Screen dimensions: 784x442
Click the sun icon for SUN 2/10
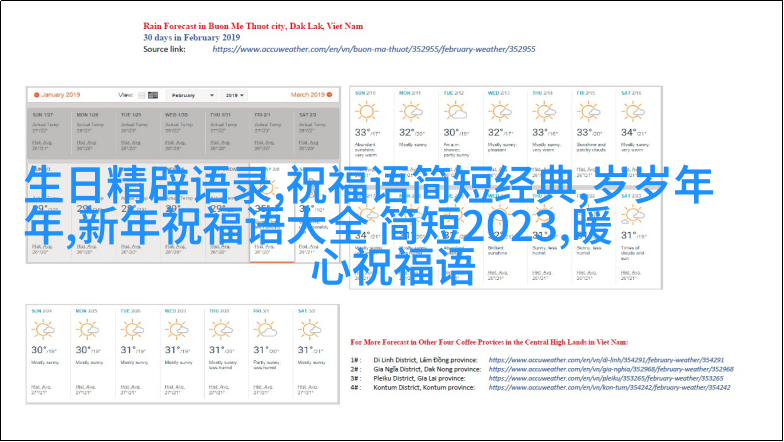point(366,112)
